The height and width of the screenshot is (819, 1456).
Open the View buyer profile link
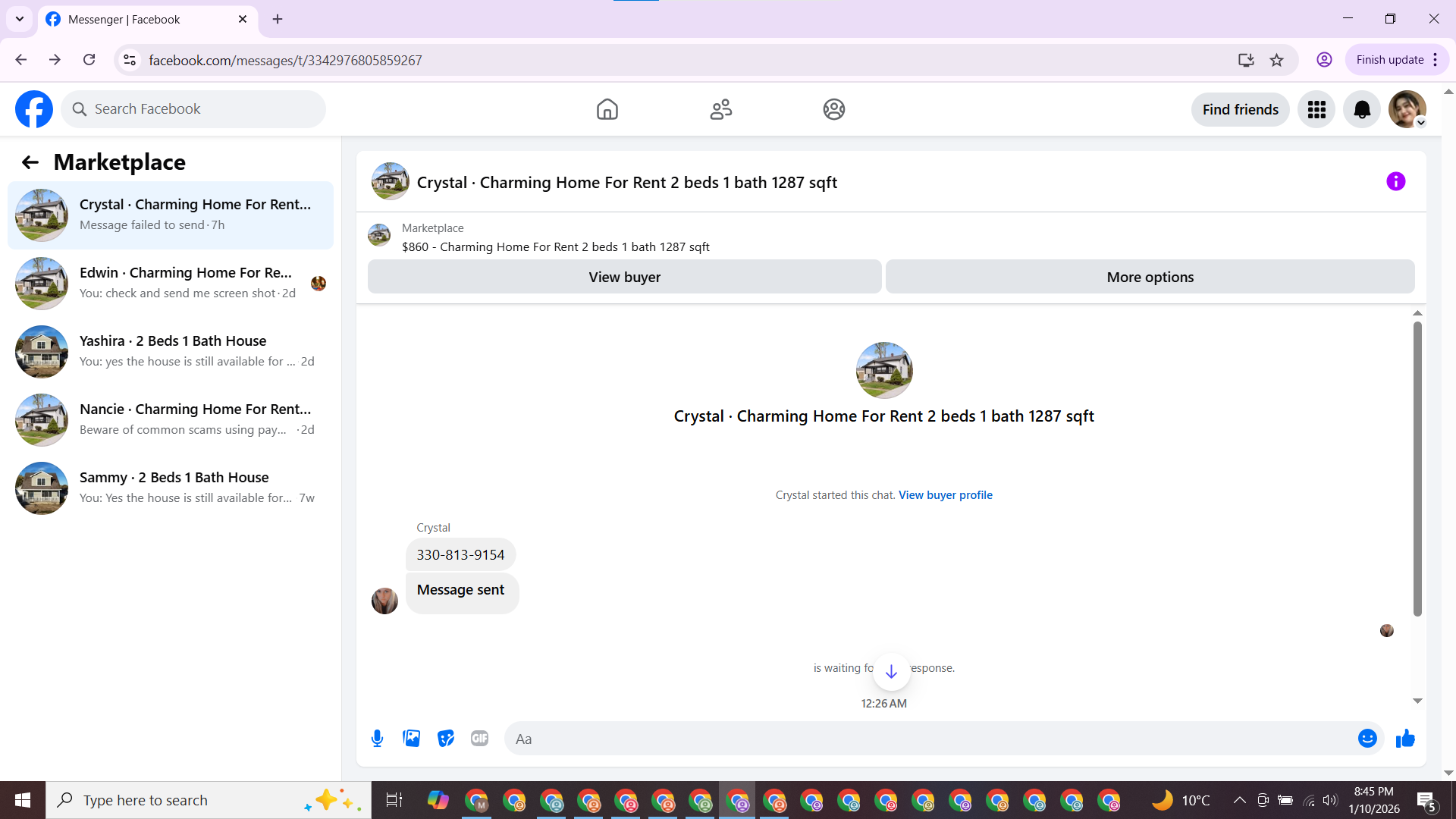(x=945, y=495)
